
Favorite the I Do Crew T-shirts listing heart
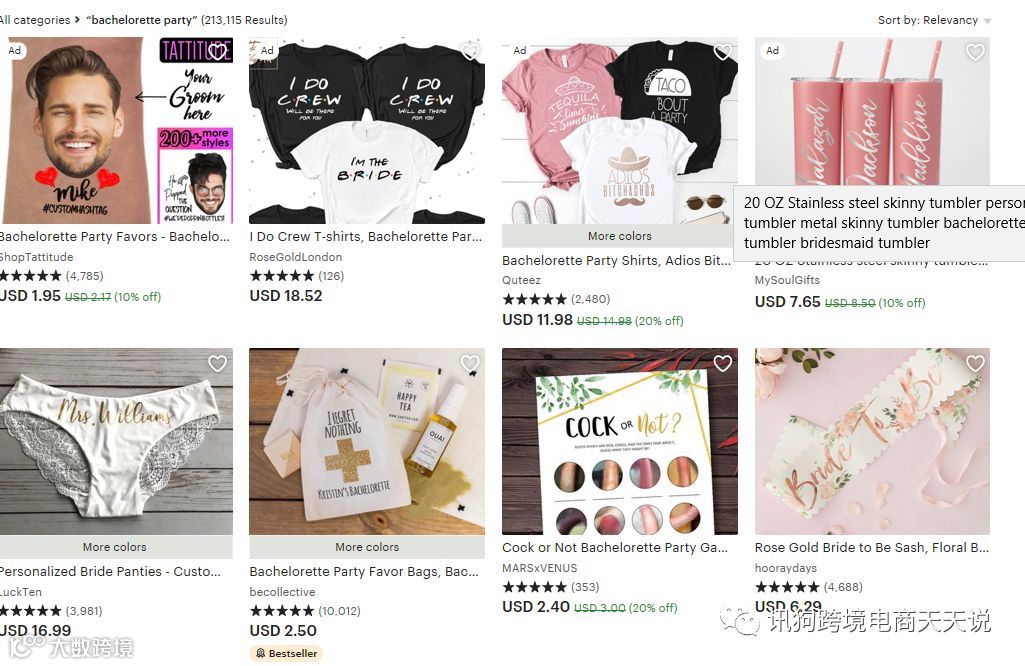tap(470, 52)
